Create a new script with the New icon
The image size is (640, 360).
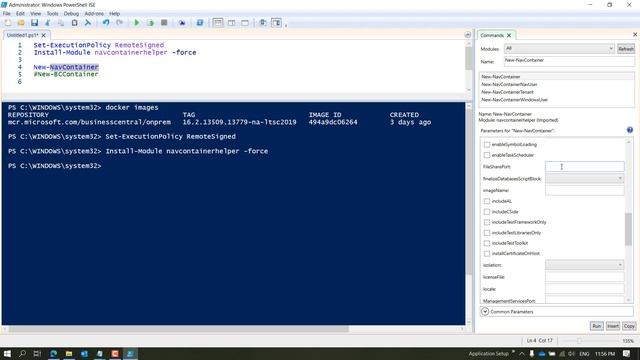(x=8, y=23)
